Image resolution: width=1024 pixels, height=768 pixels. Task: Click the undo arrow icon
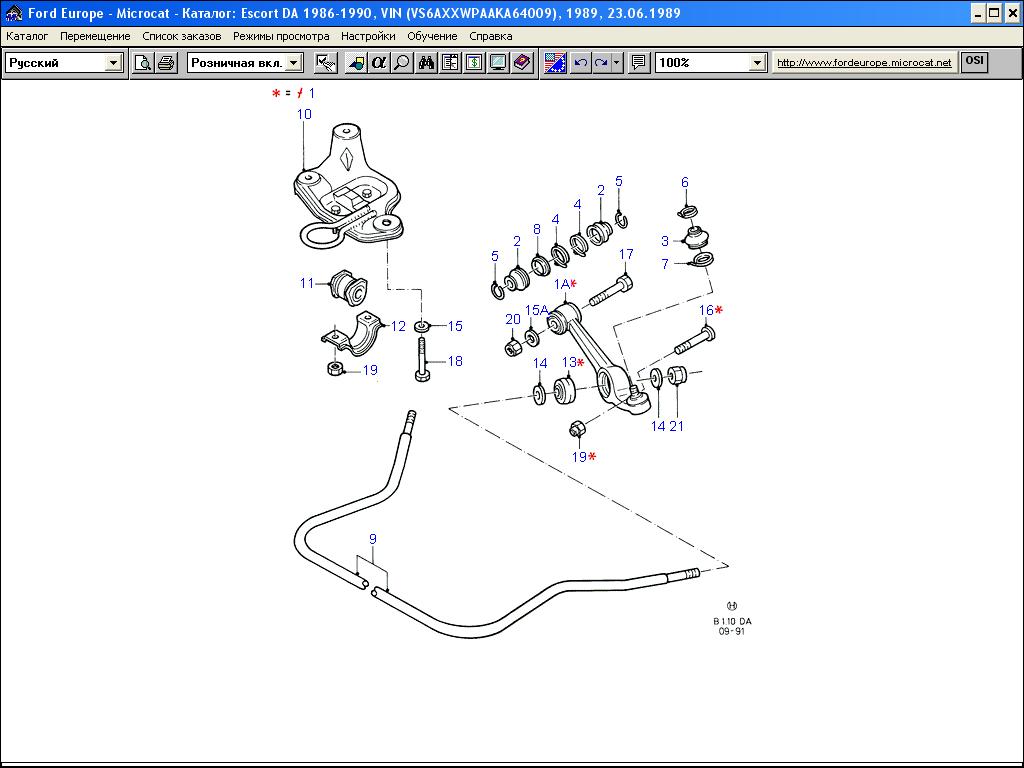(x=581, y=63)
